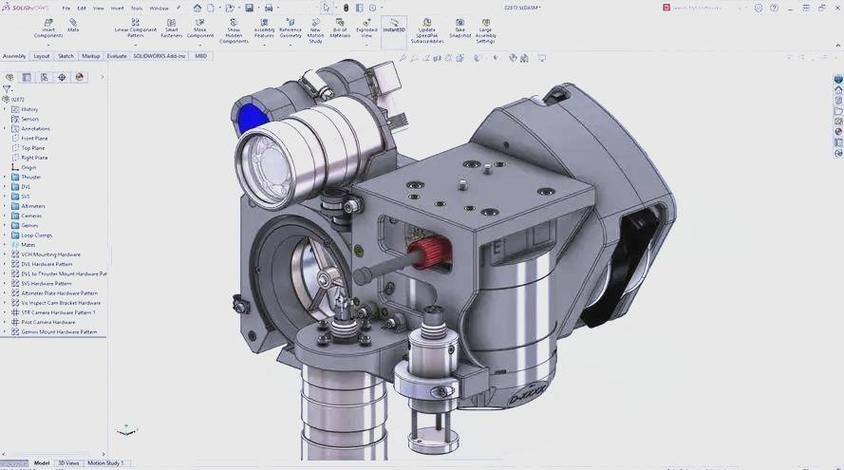
Task: Click the Home icon in title bar
Action: point(198,8)
